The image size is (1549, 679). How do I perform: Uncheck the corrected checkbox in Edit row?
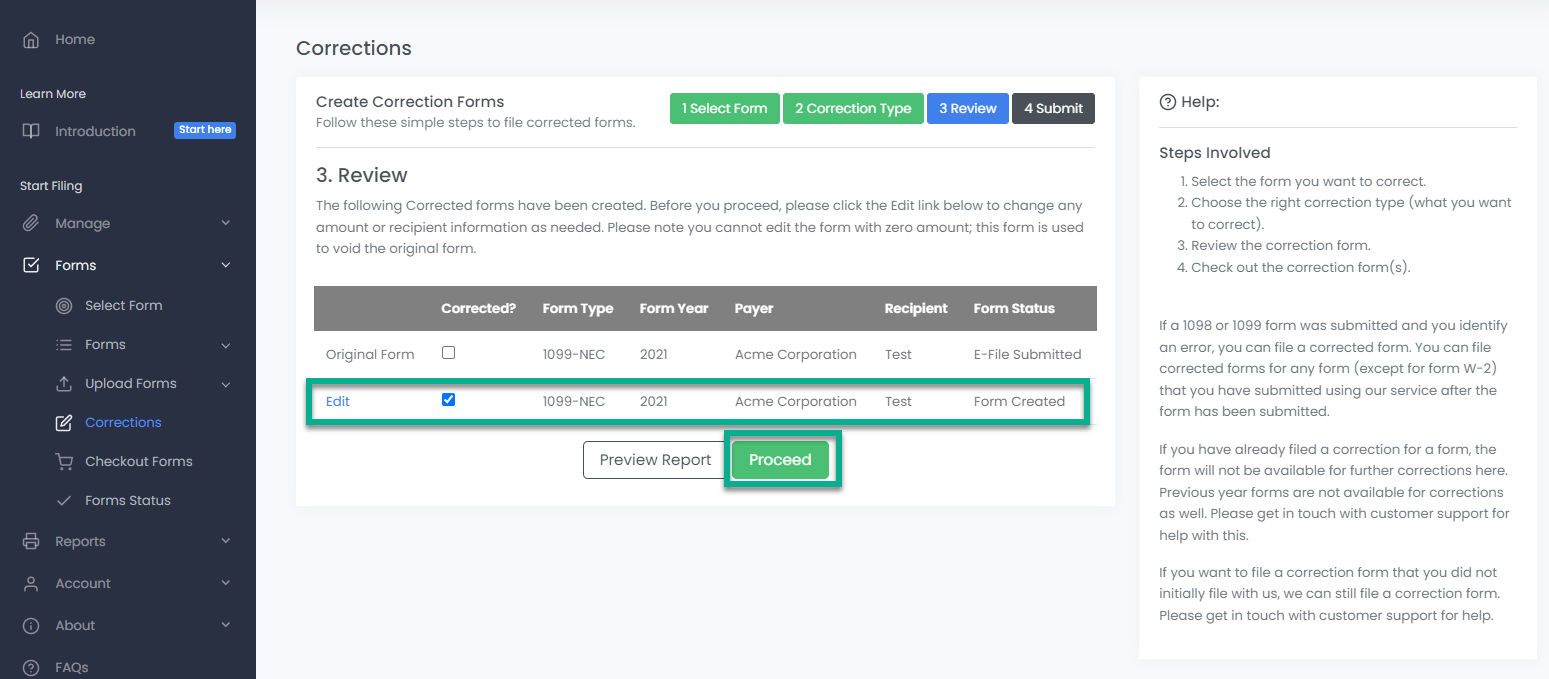(448, 400)
